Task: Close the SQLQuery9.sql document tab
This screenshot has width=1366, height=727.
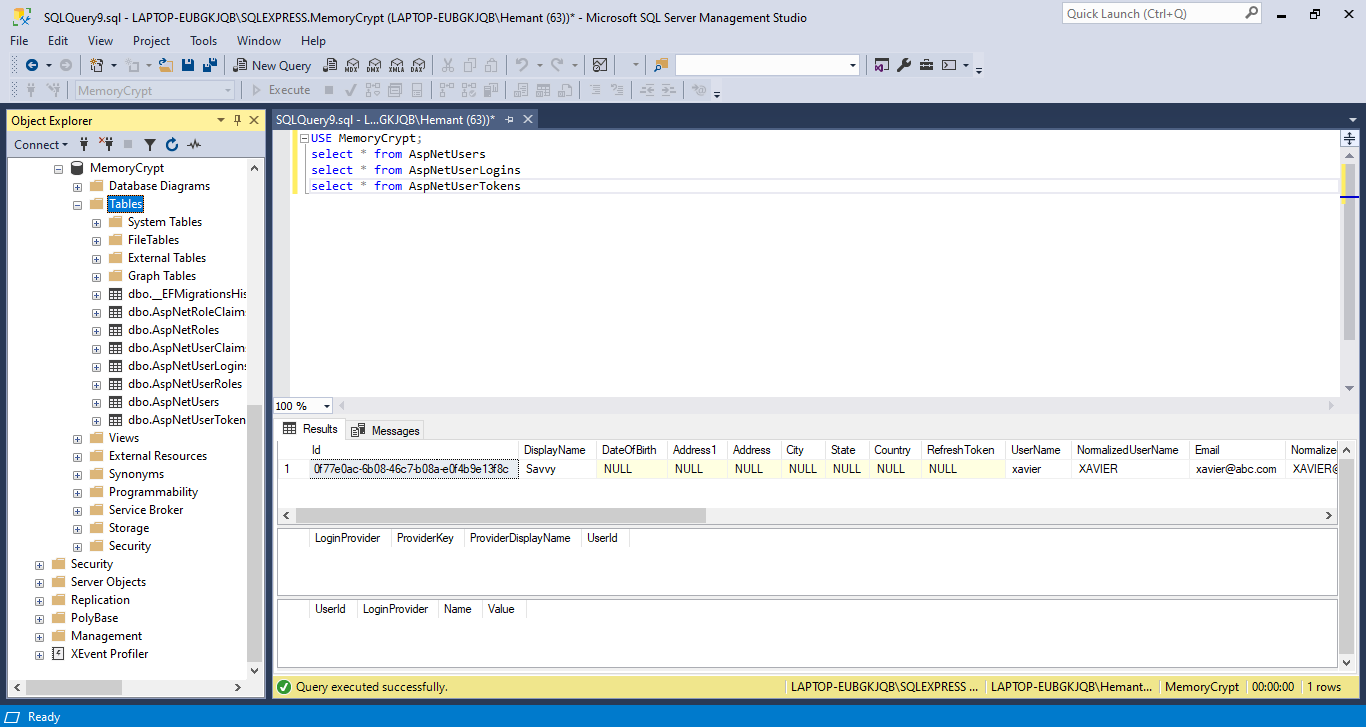Action: [527, 119]
